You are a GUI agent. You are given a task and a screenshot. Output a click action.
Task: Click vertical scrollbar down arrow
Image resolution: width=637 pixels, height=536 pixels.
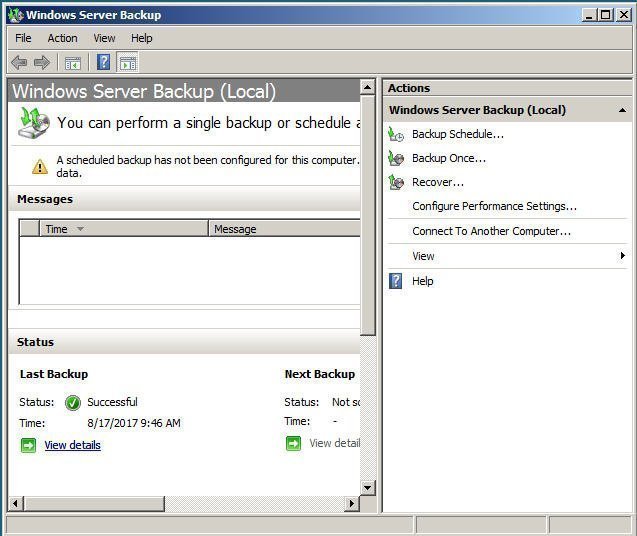367,488
